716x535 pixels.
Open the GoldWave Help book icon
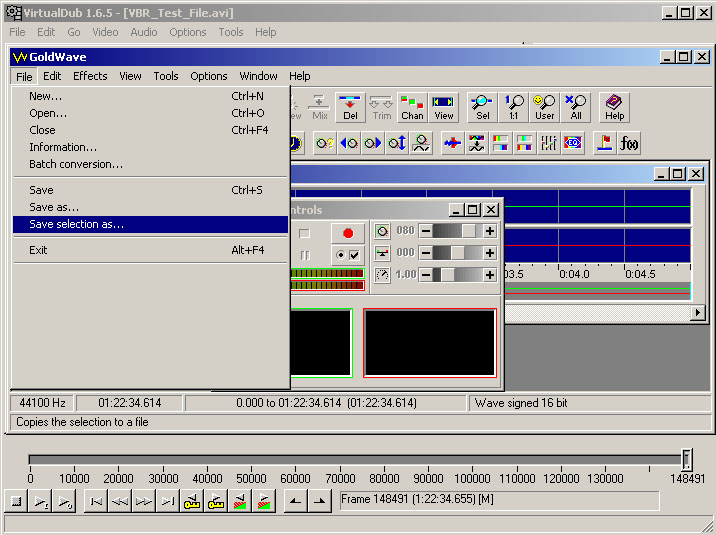pos(615,108)
